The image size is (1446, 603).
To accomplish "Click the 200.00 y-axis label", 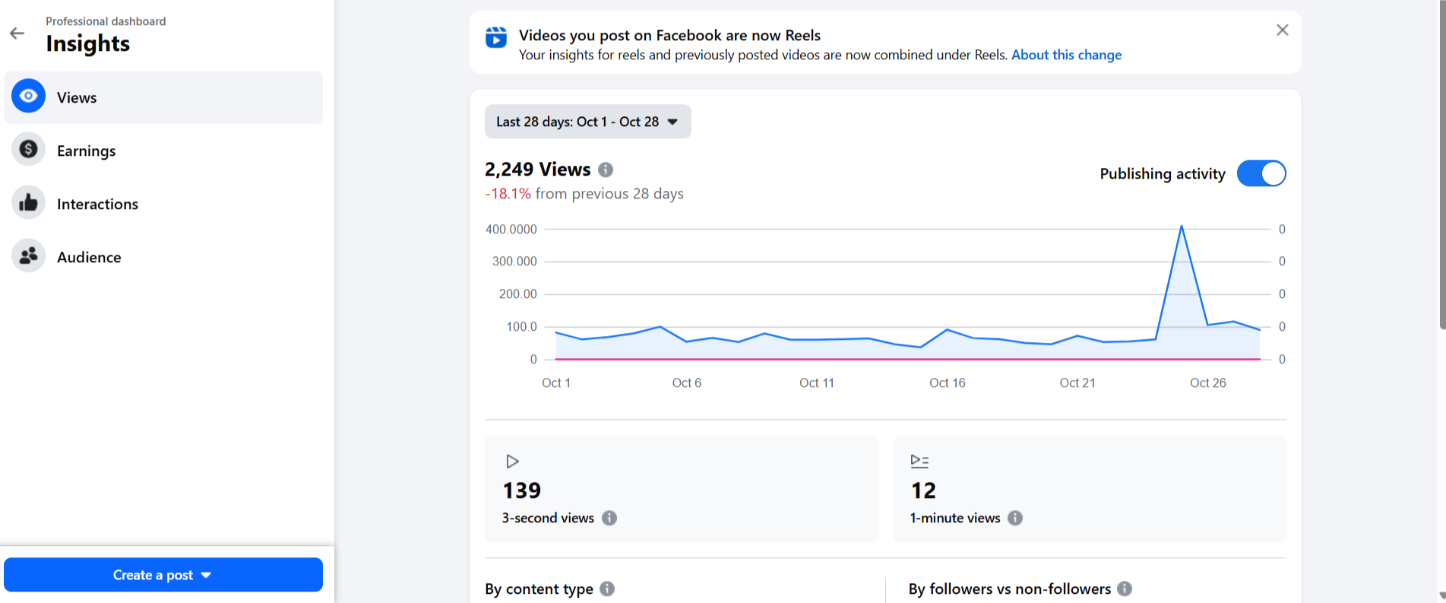I will (x=518, y=294).
